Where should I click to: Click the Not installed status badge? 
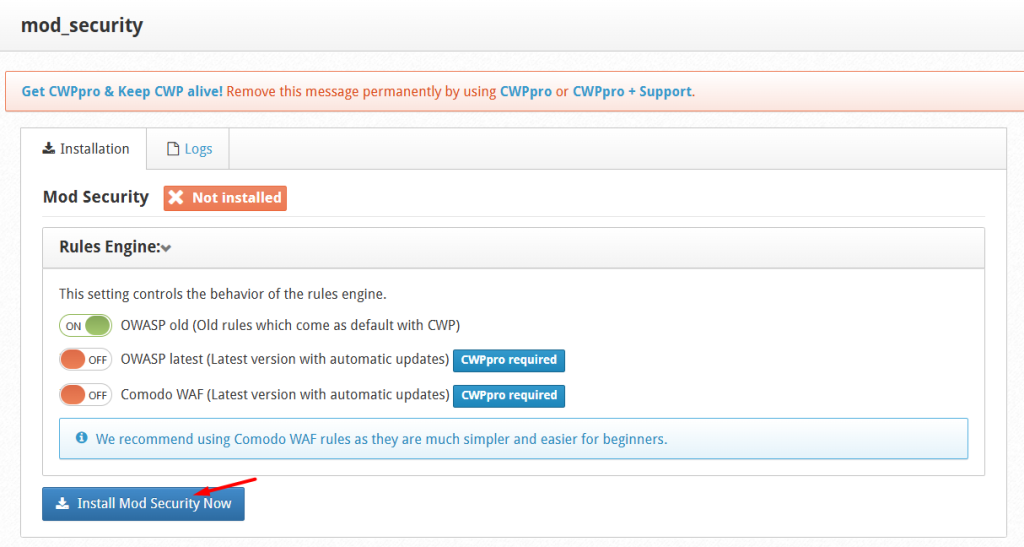[x=225, y=198]
